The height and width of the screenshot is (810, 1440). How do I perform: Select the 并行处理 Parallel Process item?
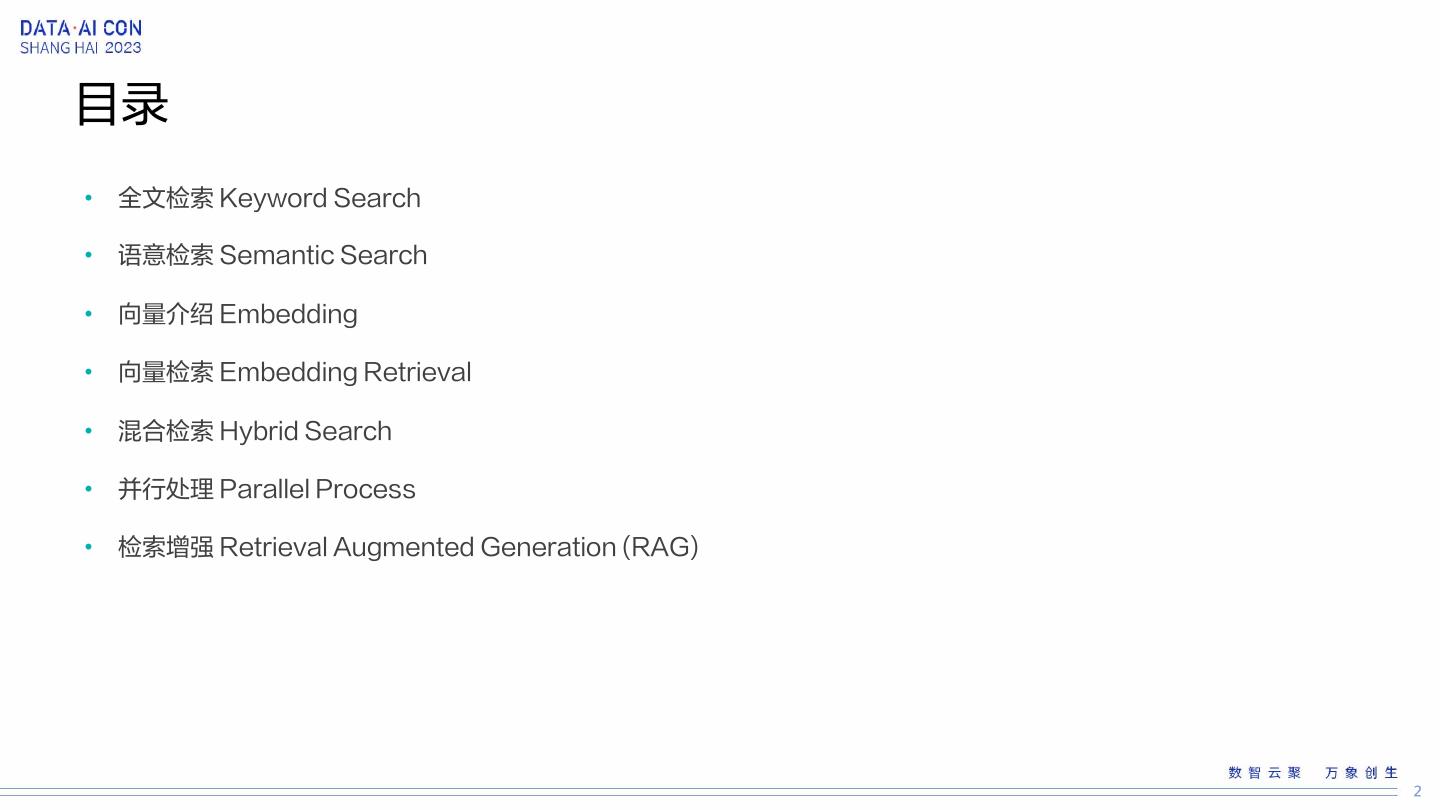266,489
